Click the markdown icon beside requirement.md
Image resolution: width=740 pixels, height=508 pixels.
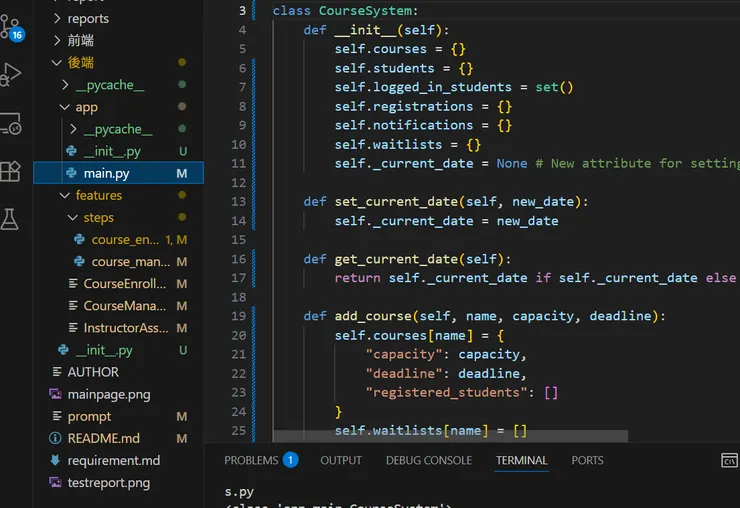55,460
